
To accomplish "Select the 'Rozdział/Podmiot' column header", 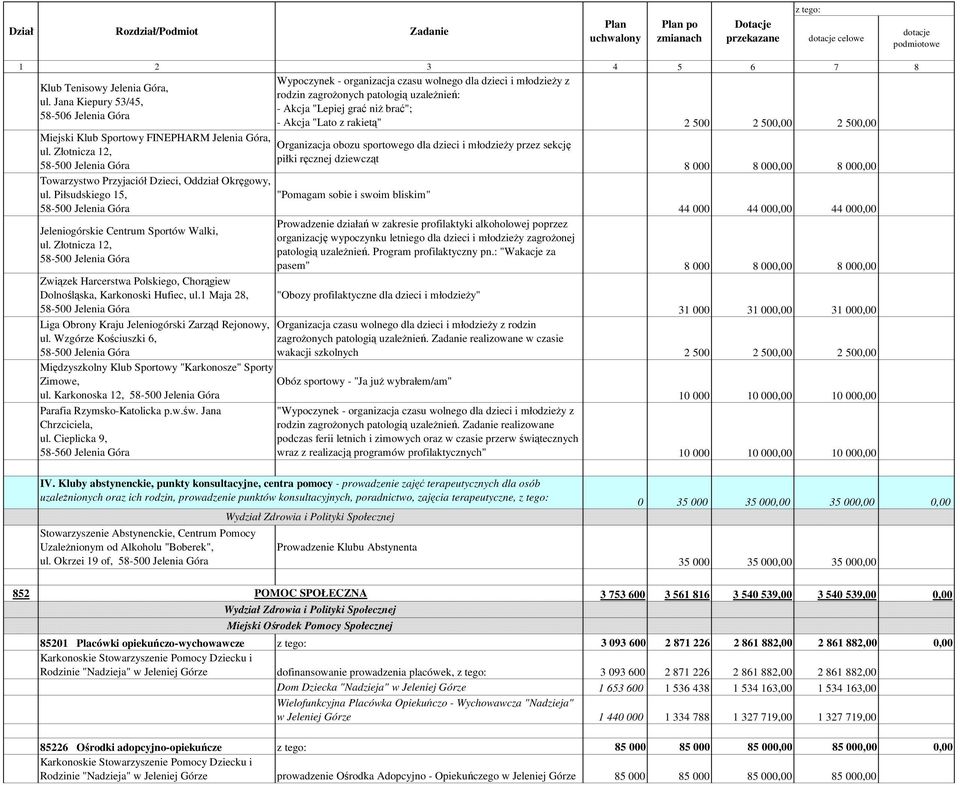I will tap(157, 31).
